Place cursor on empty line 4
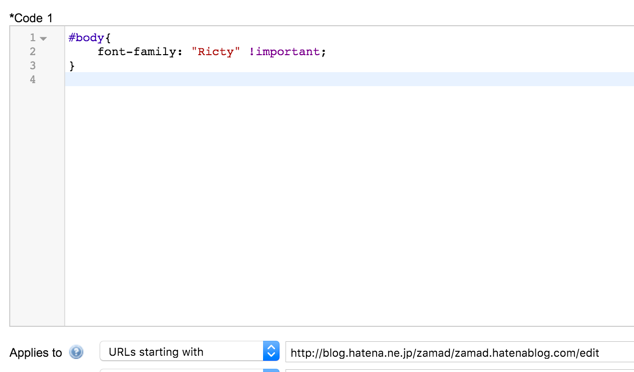Image resolution: width=634 pixels, height=372 pixels. (349, 79)
